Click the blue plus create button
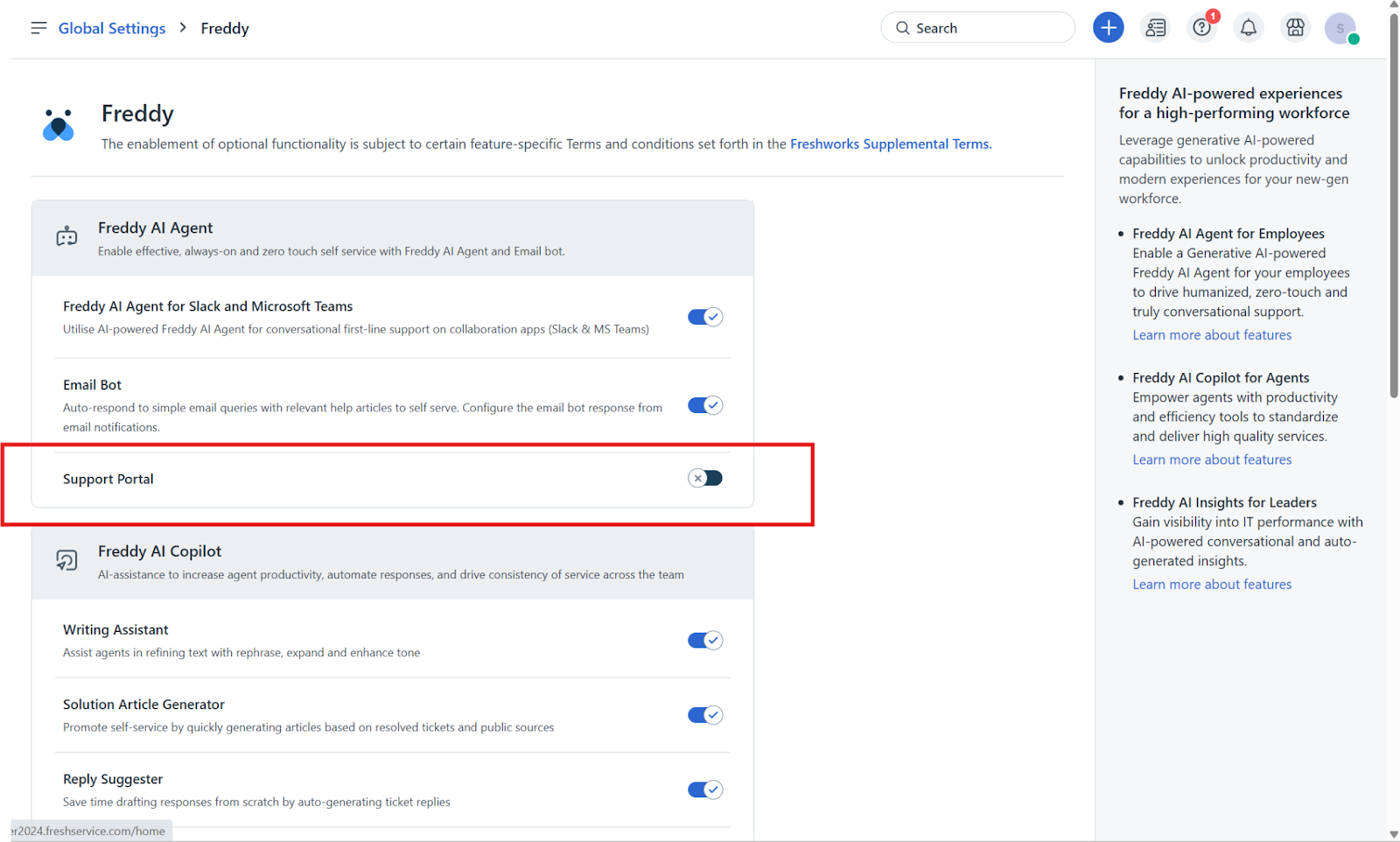This screenshot has width=1400, height=842. (1108, 28)
